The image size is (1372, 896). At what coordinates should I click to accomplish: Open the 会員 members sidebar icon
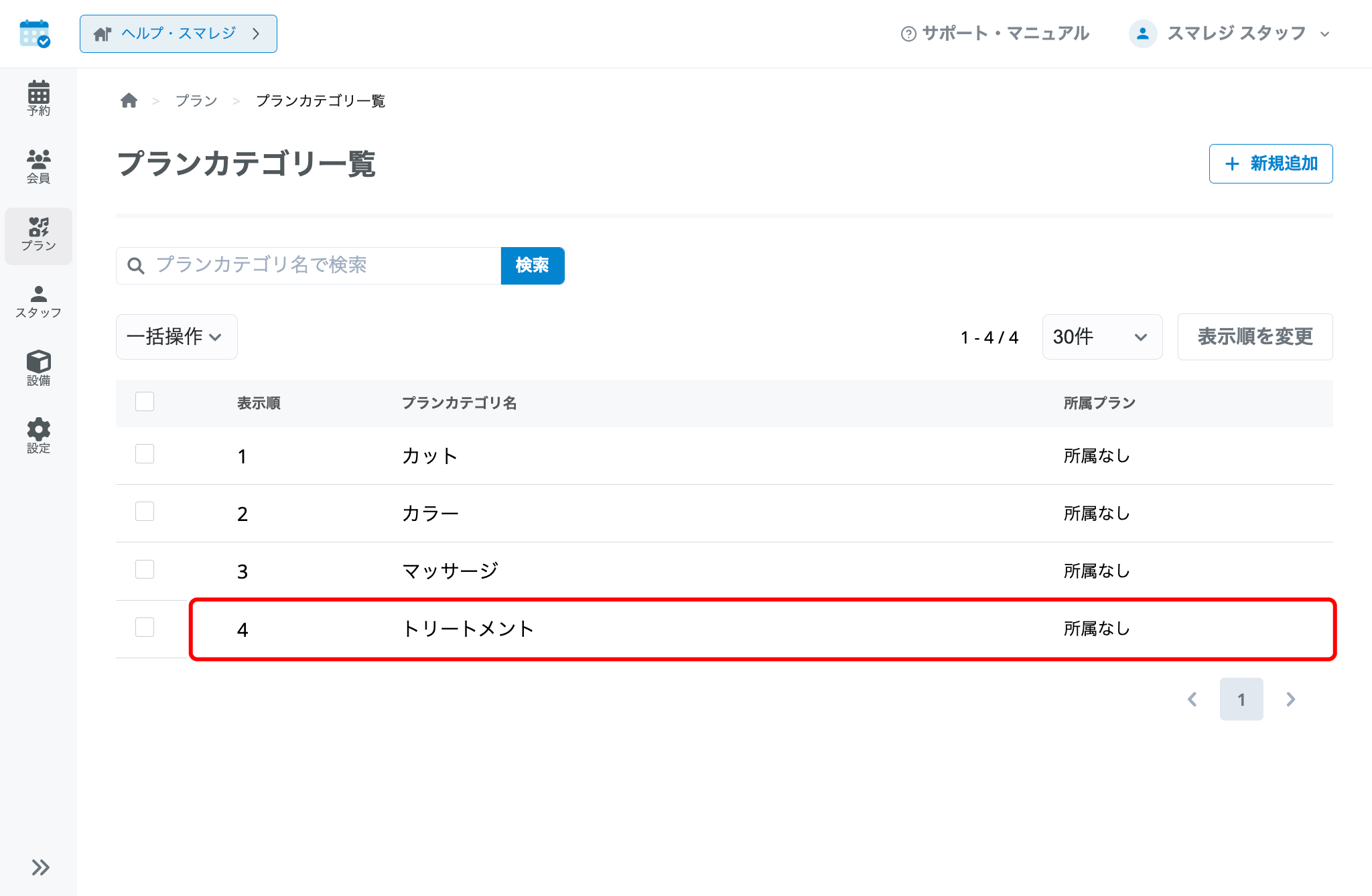point(38,167)
